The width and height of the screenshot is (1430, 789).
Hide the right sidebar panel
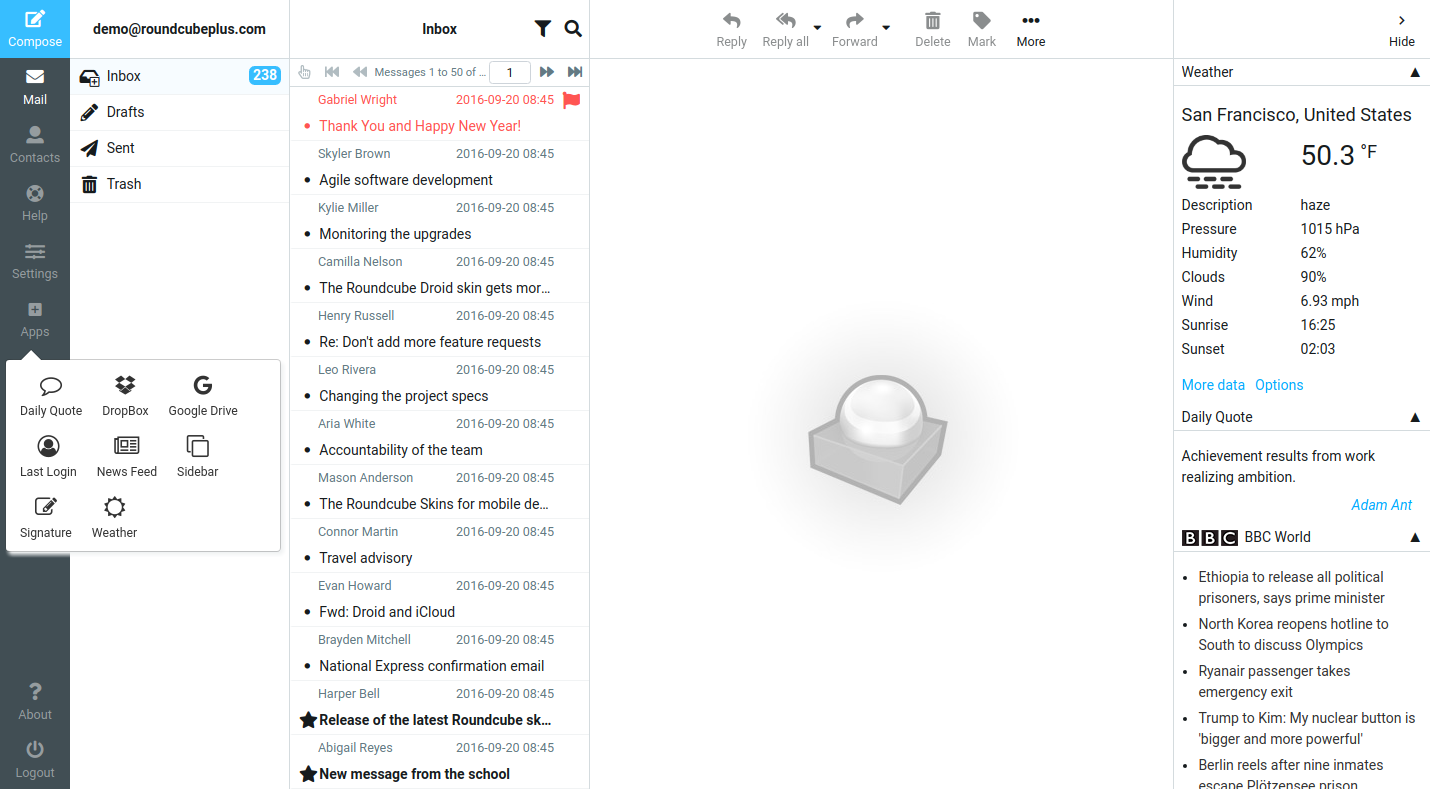pyautogui.click(x=1401, y=29)
